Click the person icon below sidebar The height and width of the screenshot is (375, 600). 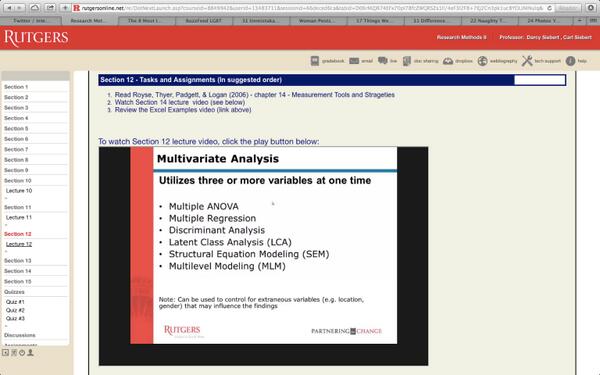pyautogui.click(x=30, y=353)
